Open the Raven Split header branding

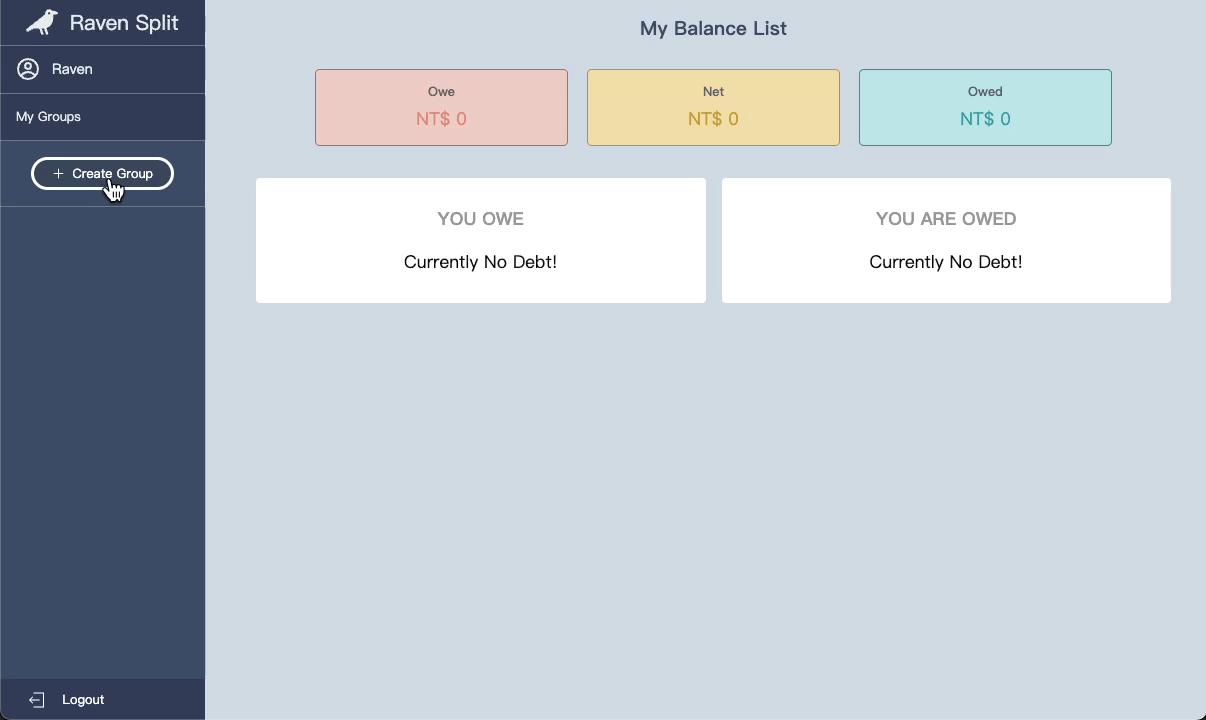click(102, 22)
